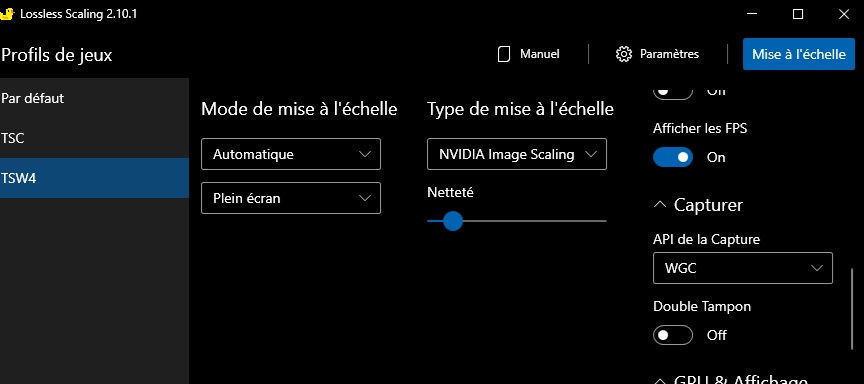This screenshot has width=864, height=384.
Task: Disable the Afficher les FPS toggle
Action: pos(673,158)
